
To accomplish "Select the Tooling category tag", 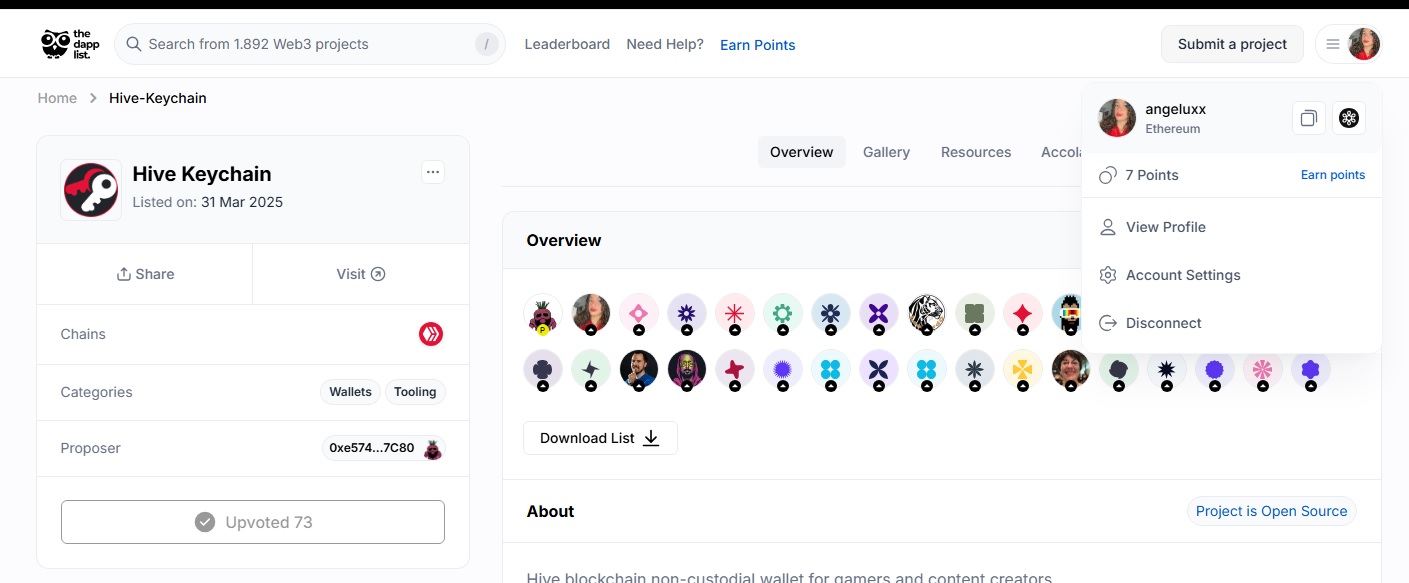I will [415, 392].
